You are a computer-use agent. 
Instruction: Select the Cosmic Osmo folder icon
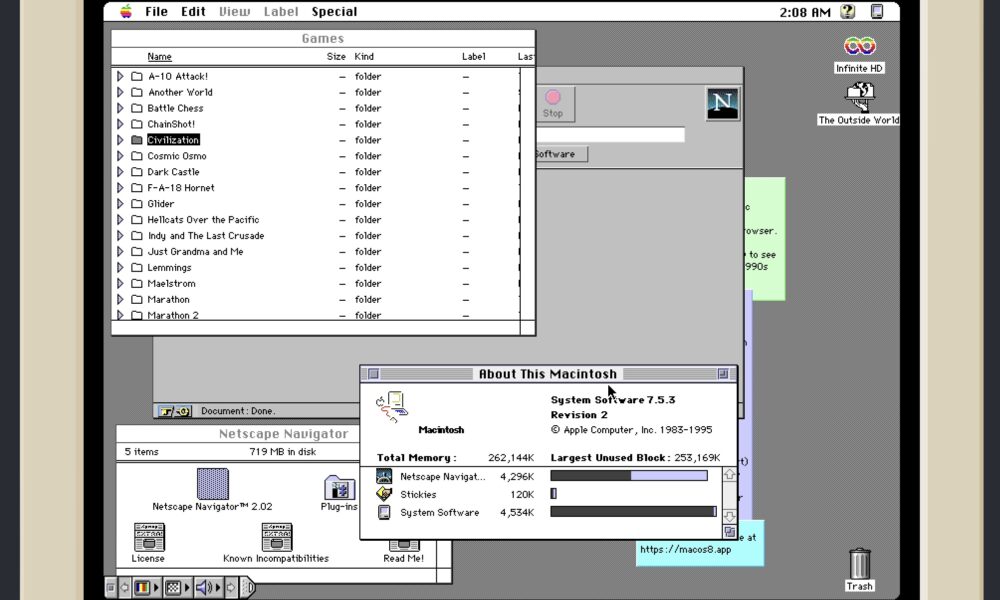[136, 156]
